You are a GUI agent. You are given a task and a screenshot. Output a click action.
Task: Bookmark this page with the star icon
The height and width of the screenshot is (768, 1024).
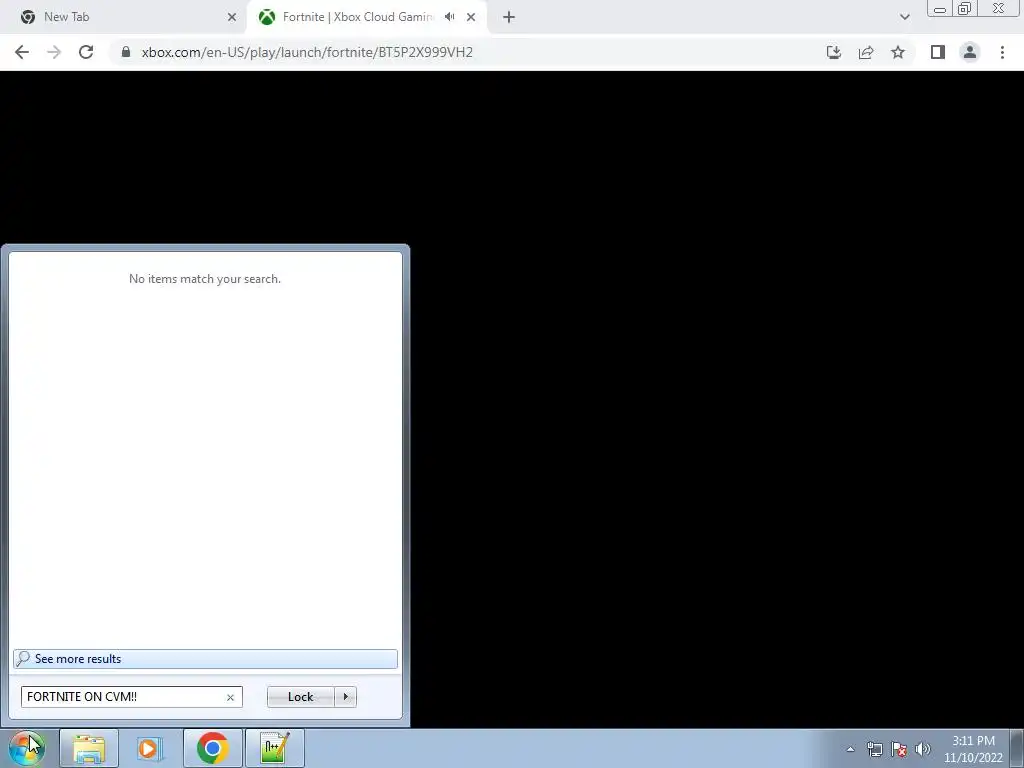[x=898, y=52]
